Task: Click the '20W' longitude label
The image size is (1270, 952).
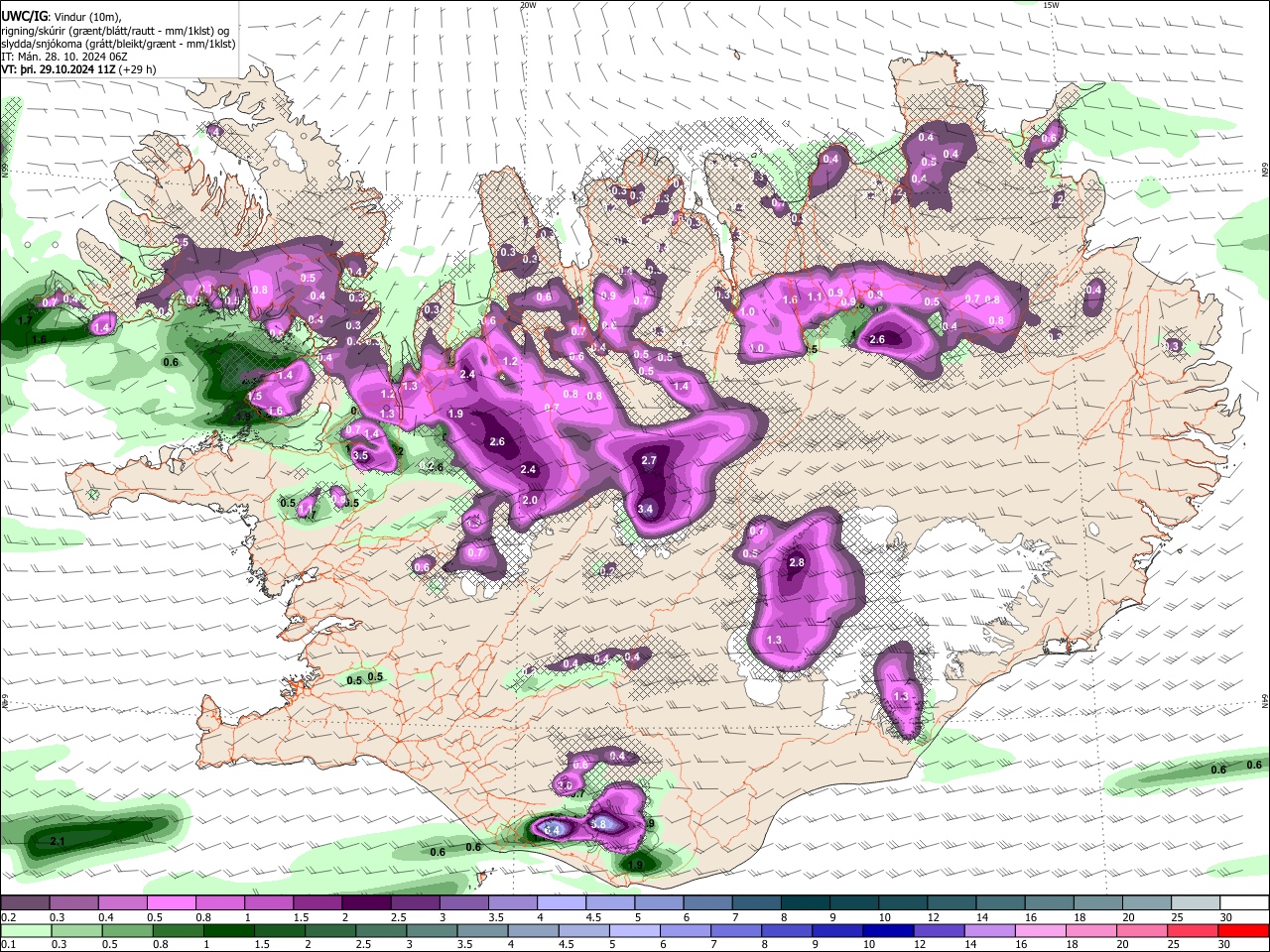Action: [x=528, y=5]
